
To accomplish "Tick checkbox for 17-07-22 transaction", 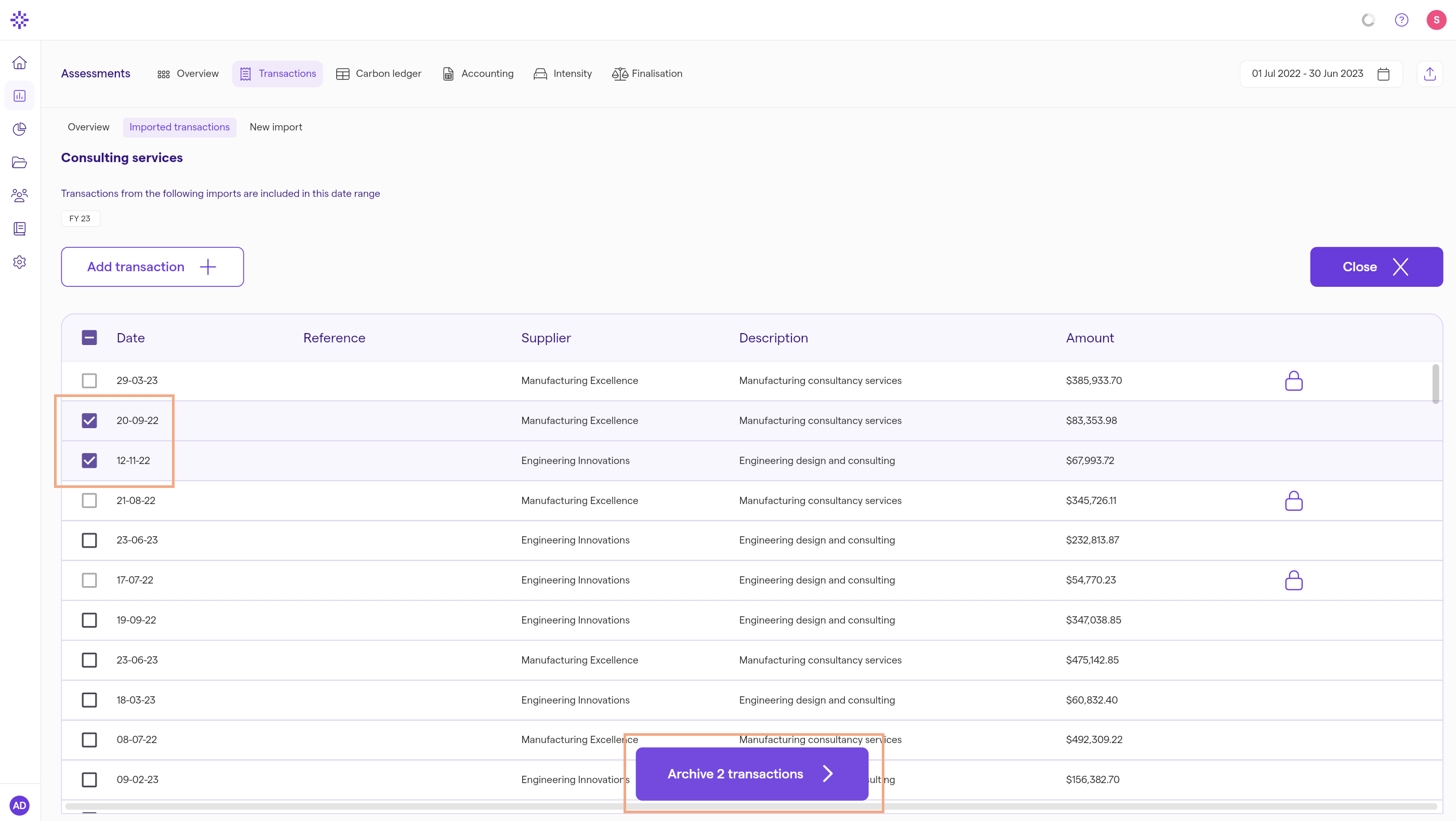I will tap(89, 580).
